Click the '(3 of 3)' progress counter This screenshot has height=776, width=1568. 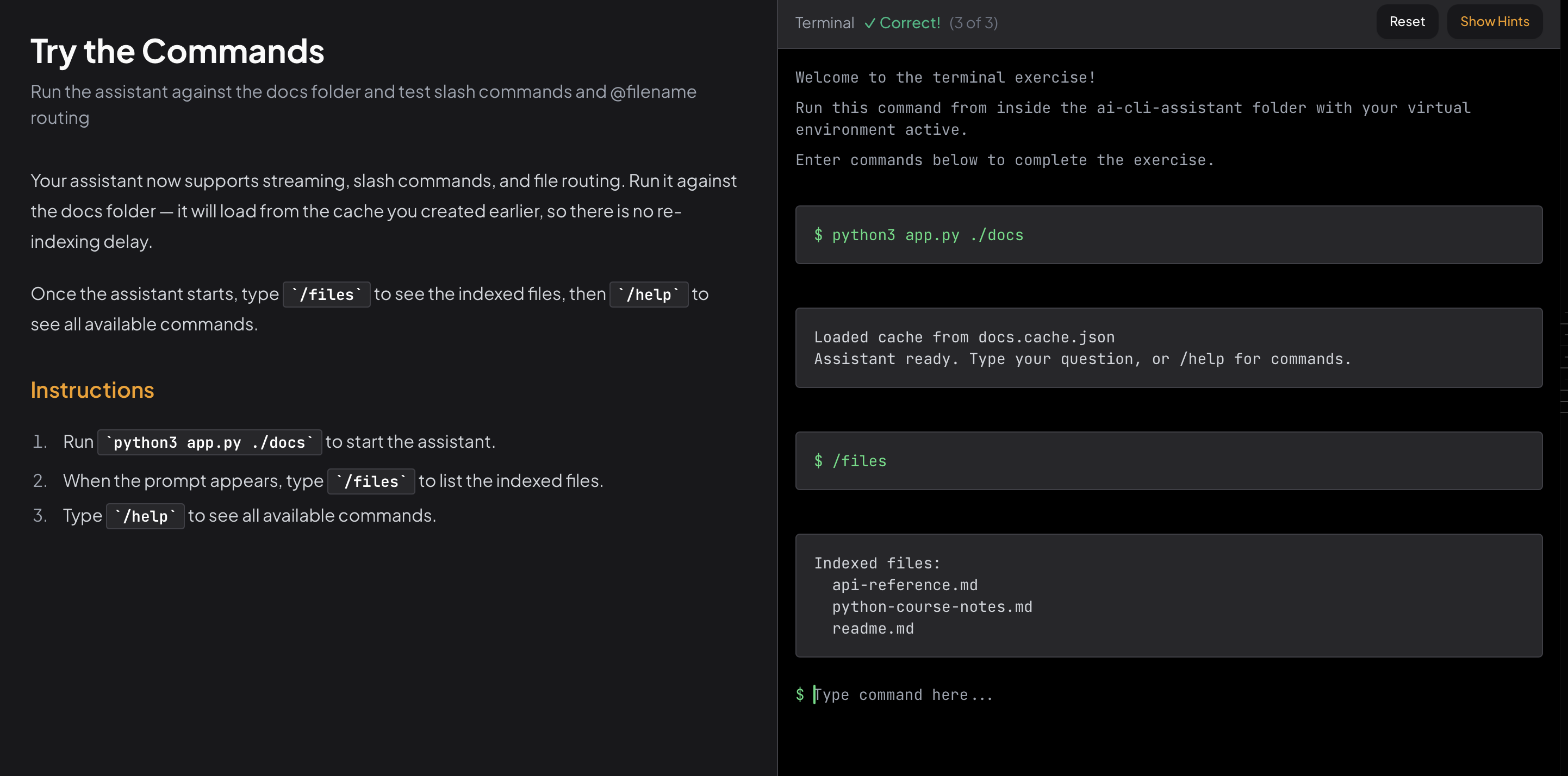click(973, 23)
